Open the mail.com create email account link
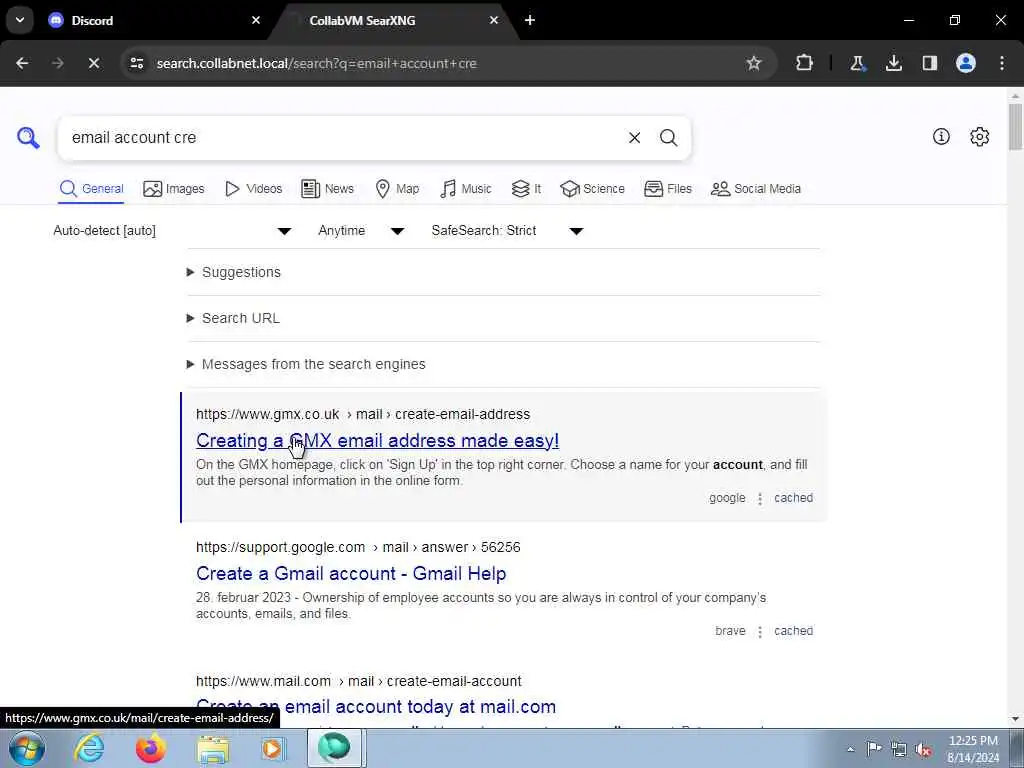 [x=376, y=707]
